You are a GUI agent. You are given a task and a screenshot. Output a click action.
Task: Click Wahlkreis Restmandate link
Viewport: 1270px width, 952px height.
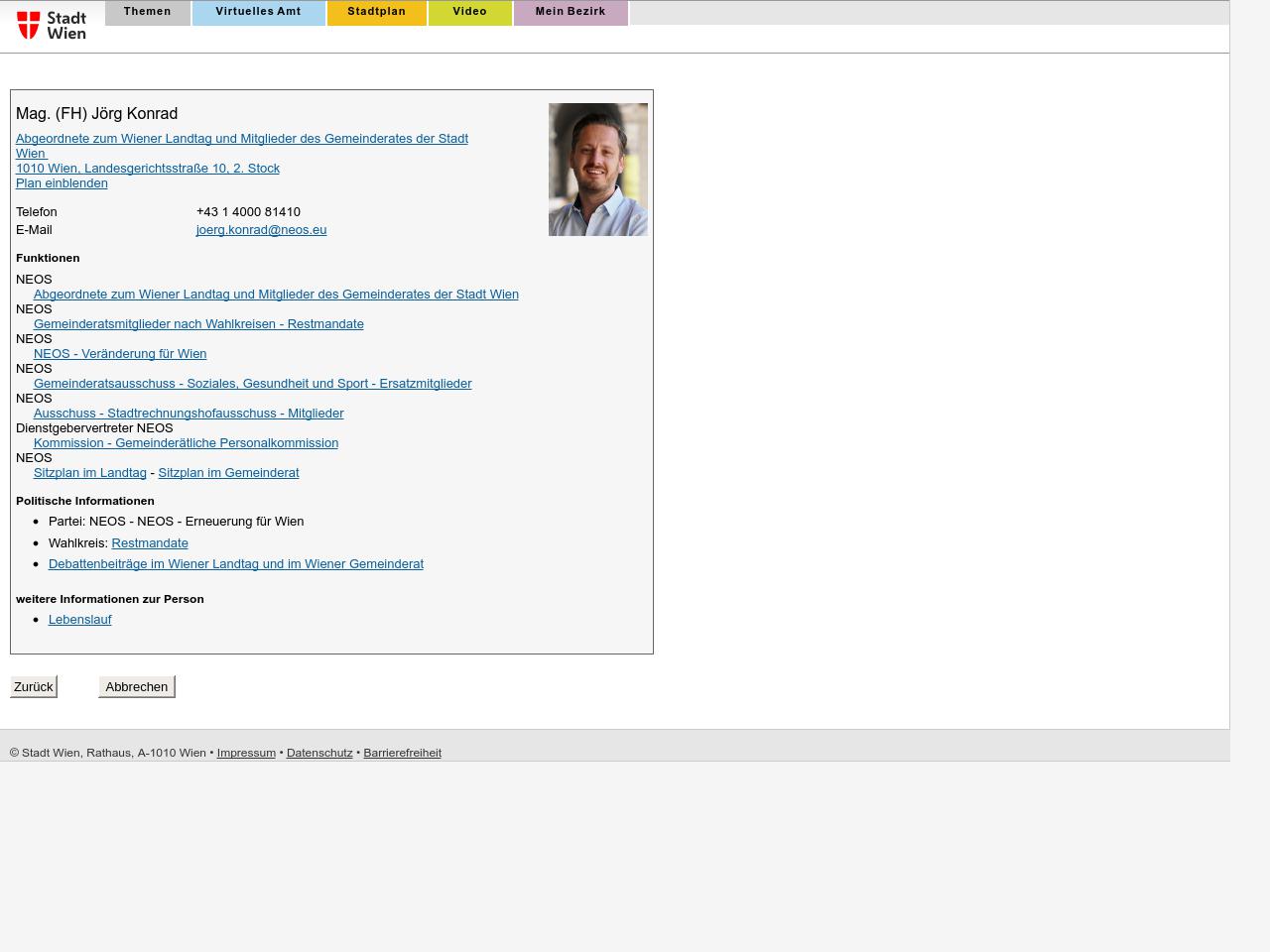pos(150,543)
